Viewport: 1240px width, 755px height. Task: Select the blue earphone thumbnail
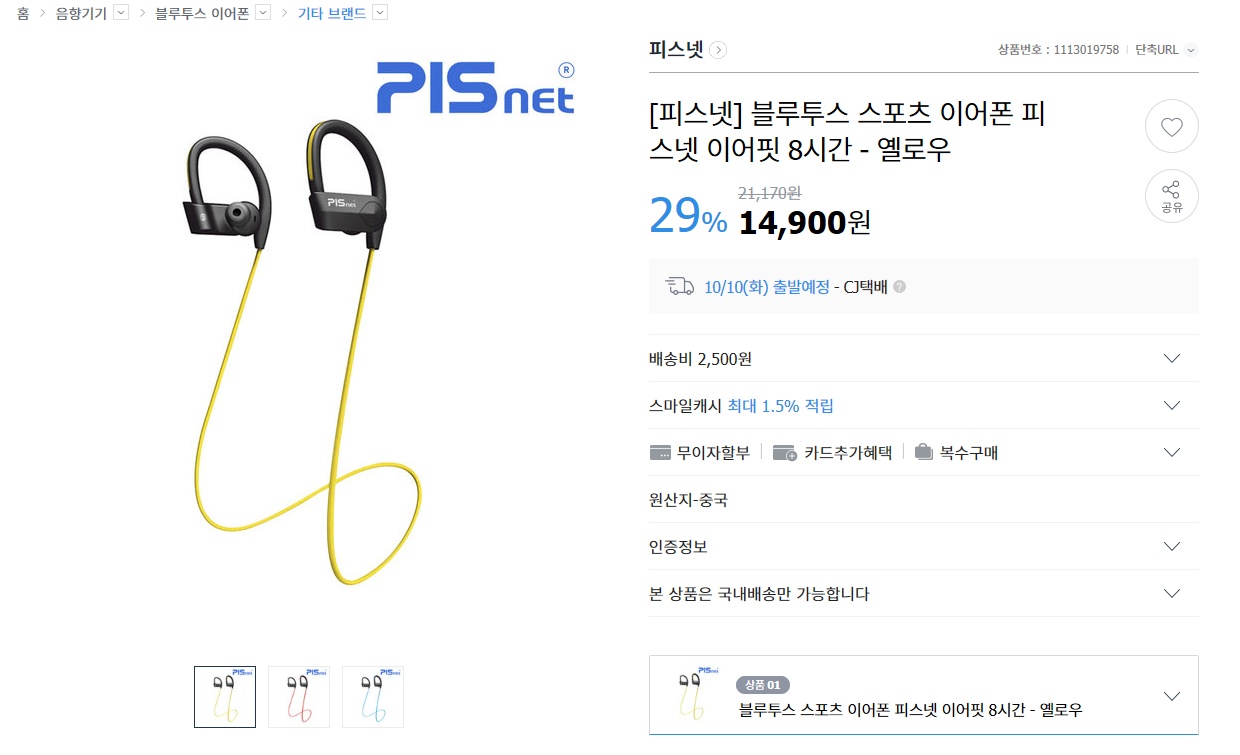pos(373,697)
